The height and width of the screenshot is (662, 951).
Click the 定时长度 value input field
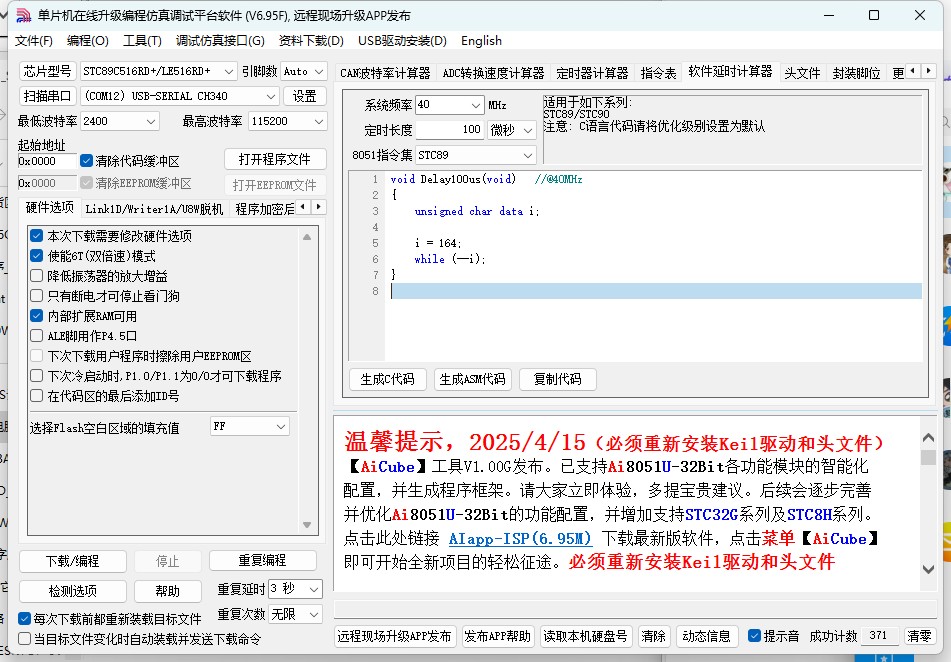click(x=450, y=130)
